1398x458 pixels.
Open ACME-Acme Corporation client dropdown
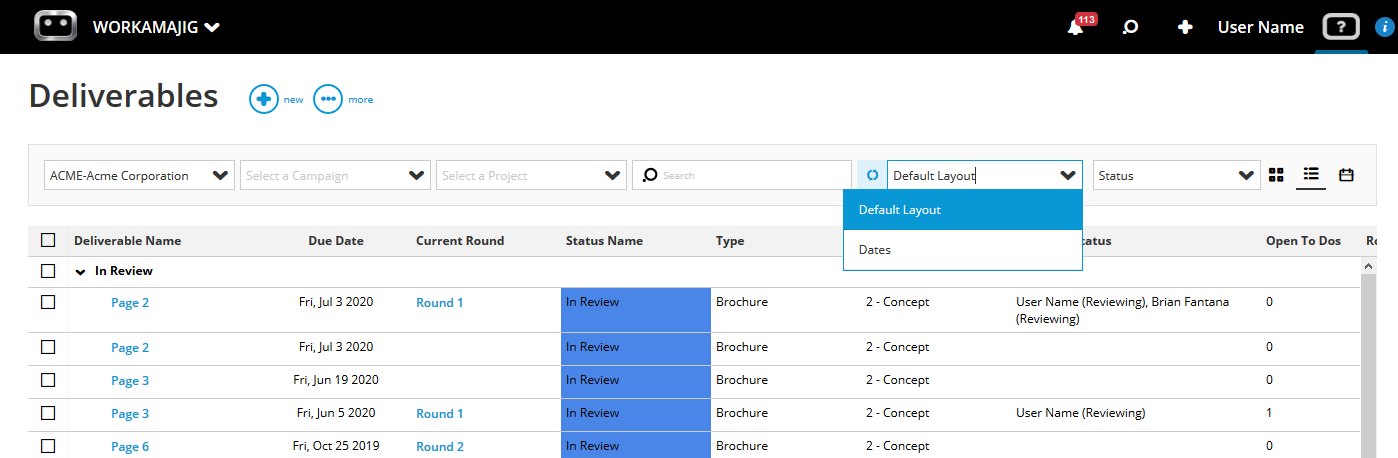140,175
